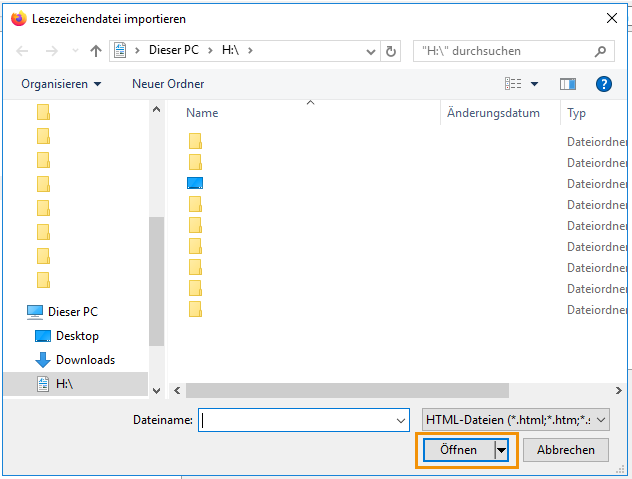Image resolution: width=632 pixels, height=479 pixels.
Task: Cancel with Abbrechen button
Action: tap(565, 450)
